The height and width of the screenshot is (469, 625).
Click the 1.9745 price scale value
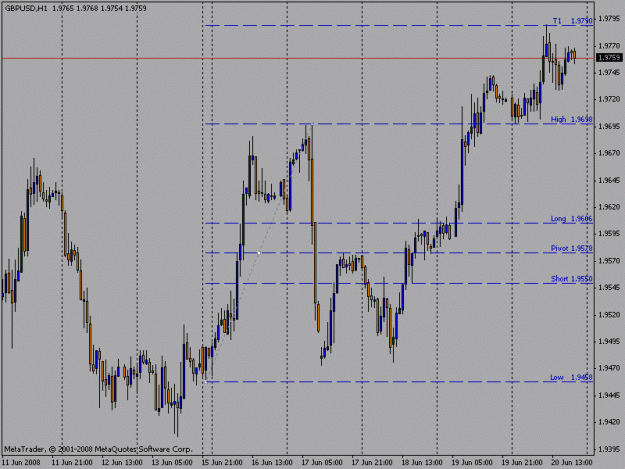coord(609,72)
